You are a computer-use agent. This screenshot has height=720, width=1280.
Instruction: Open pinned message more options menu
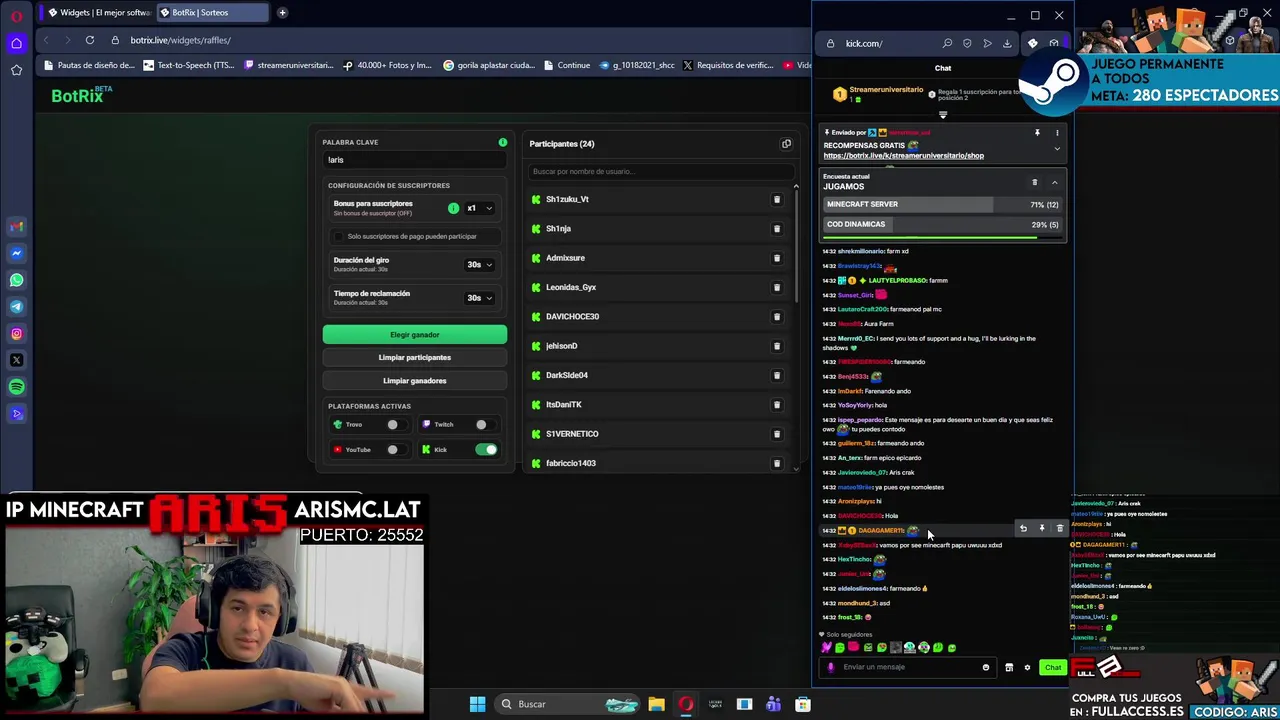click(1057, 133)
